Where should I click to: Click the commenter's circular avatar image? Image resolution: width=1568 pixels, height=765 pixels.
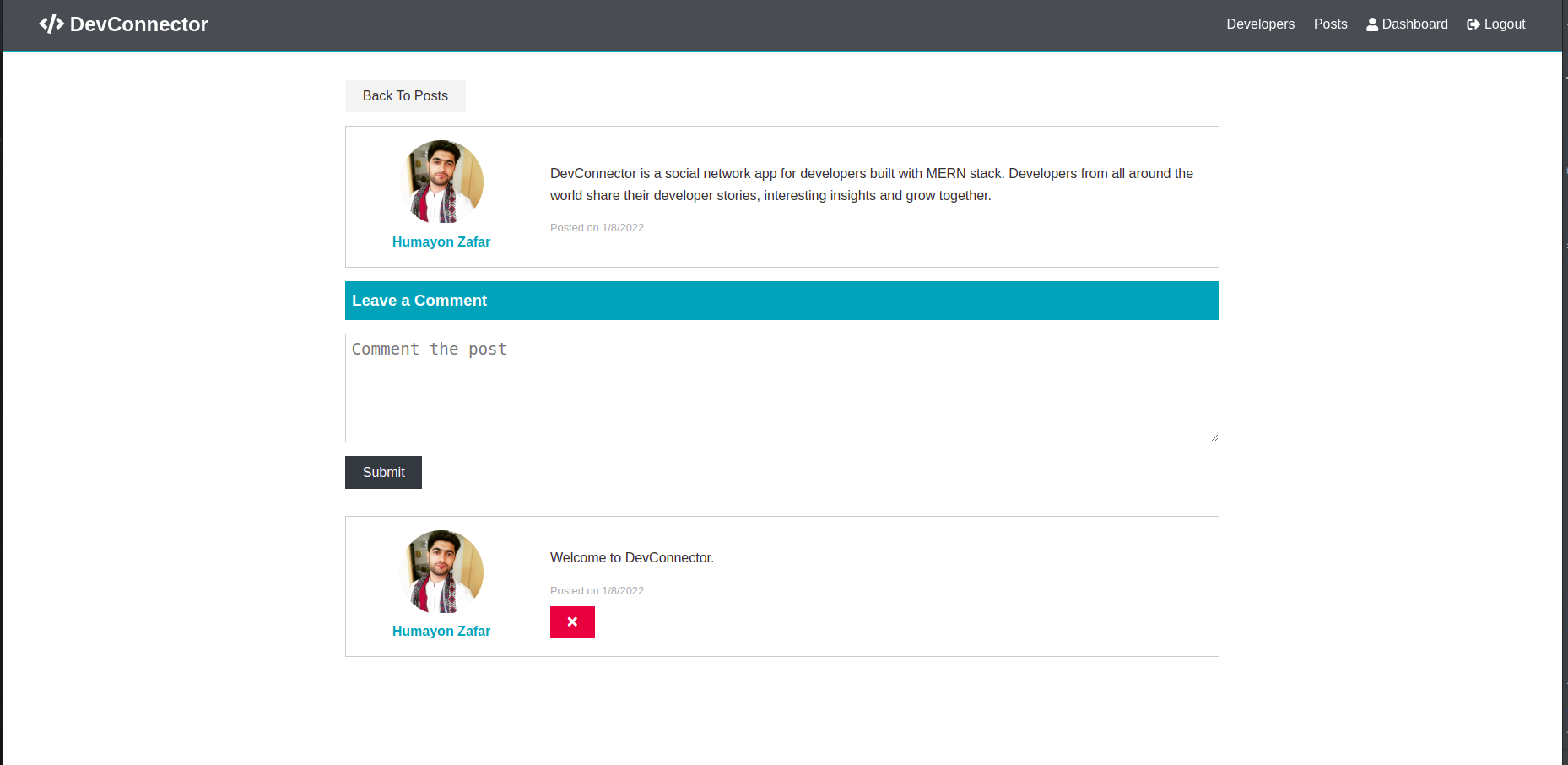441,572
